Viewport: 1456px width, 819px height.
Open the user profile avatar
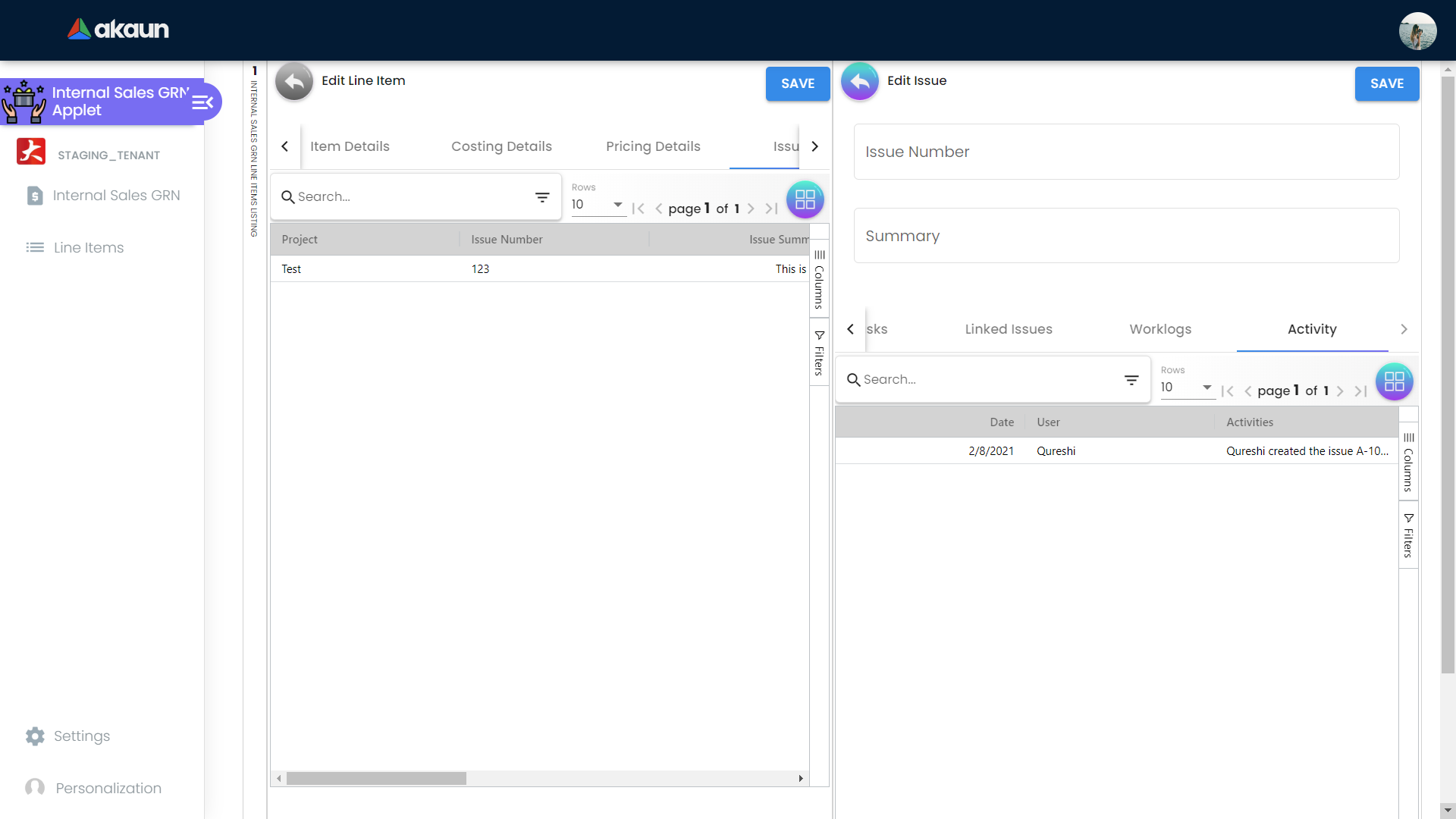(1417, 31)
